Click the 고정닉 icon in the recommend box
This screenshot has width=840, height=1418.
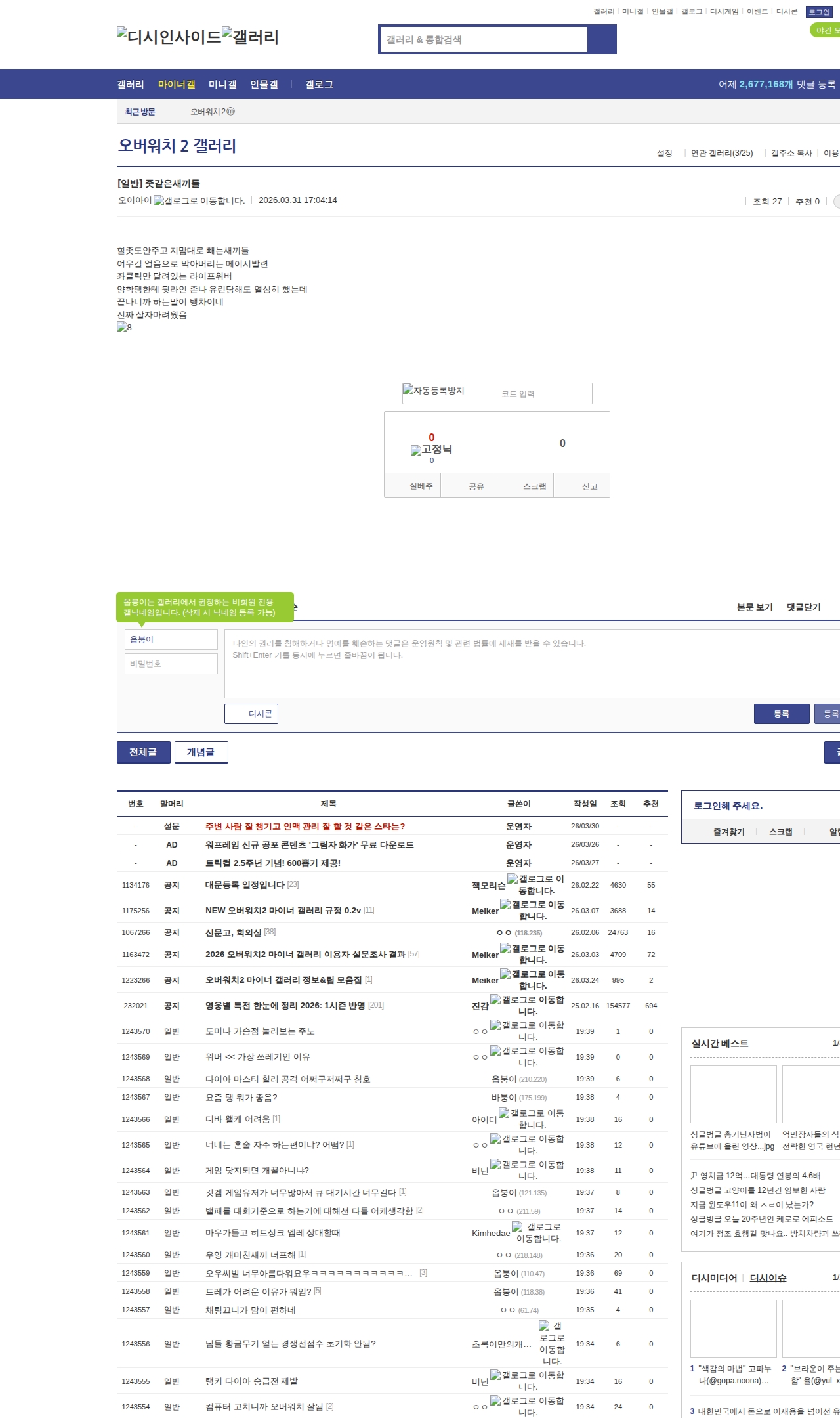pyautogui.click(x=431, y=450)
